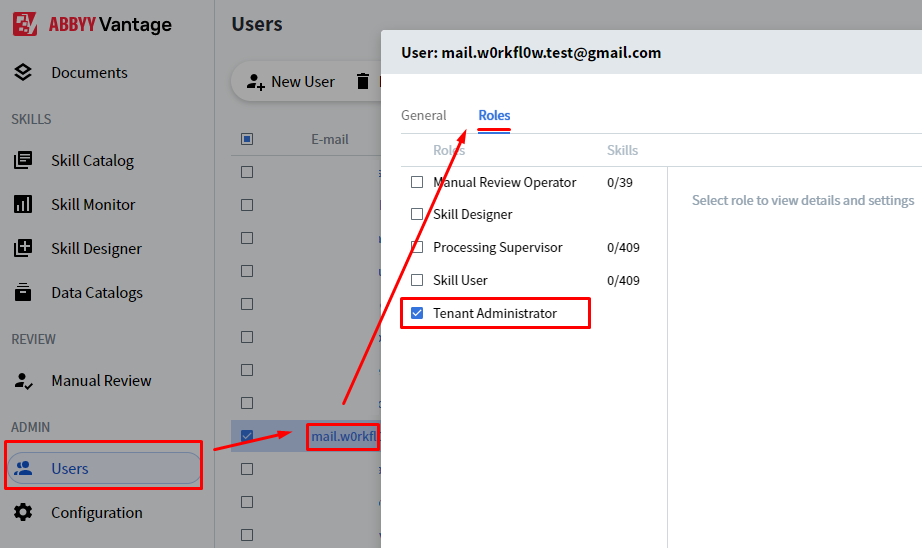Click Select role to view details text
The height and width of the screenshot is (548, 922).
pos(803,200)
